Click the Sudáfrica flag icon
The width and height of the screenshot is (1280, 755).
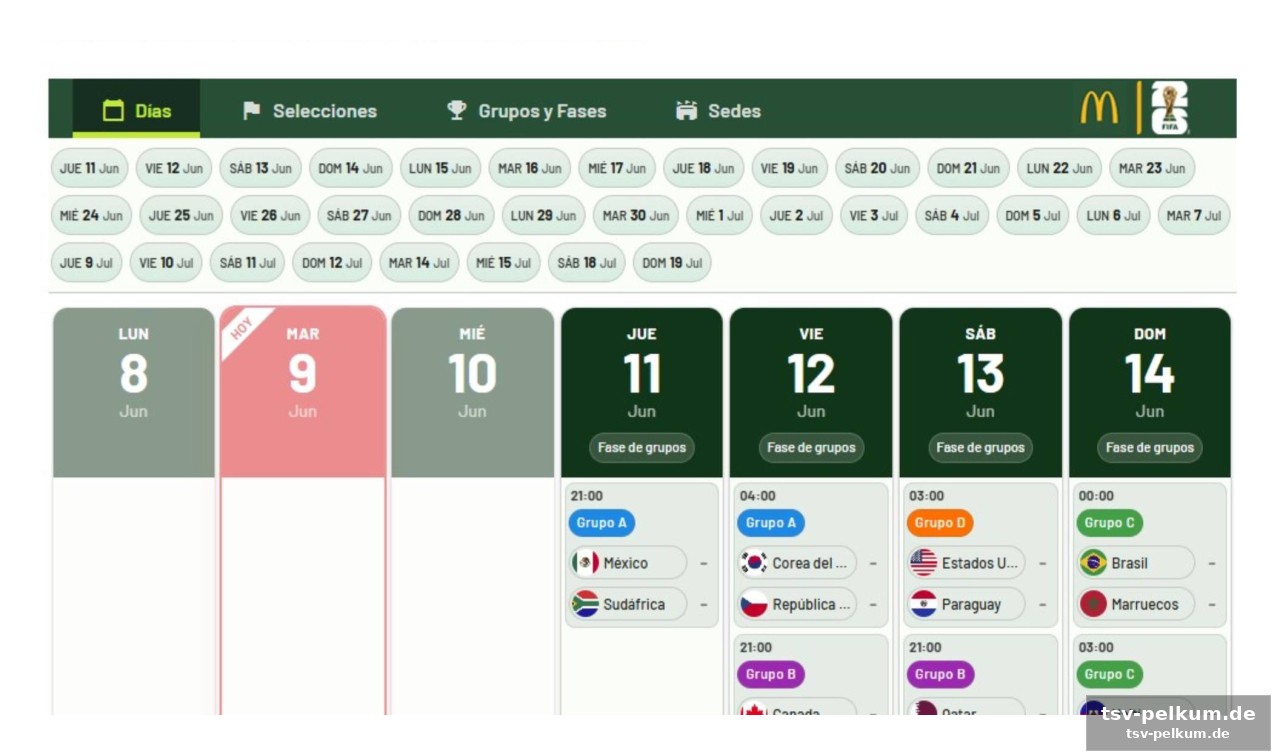click(x=585, y=603)
